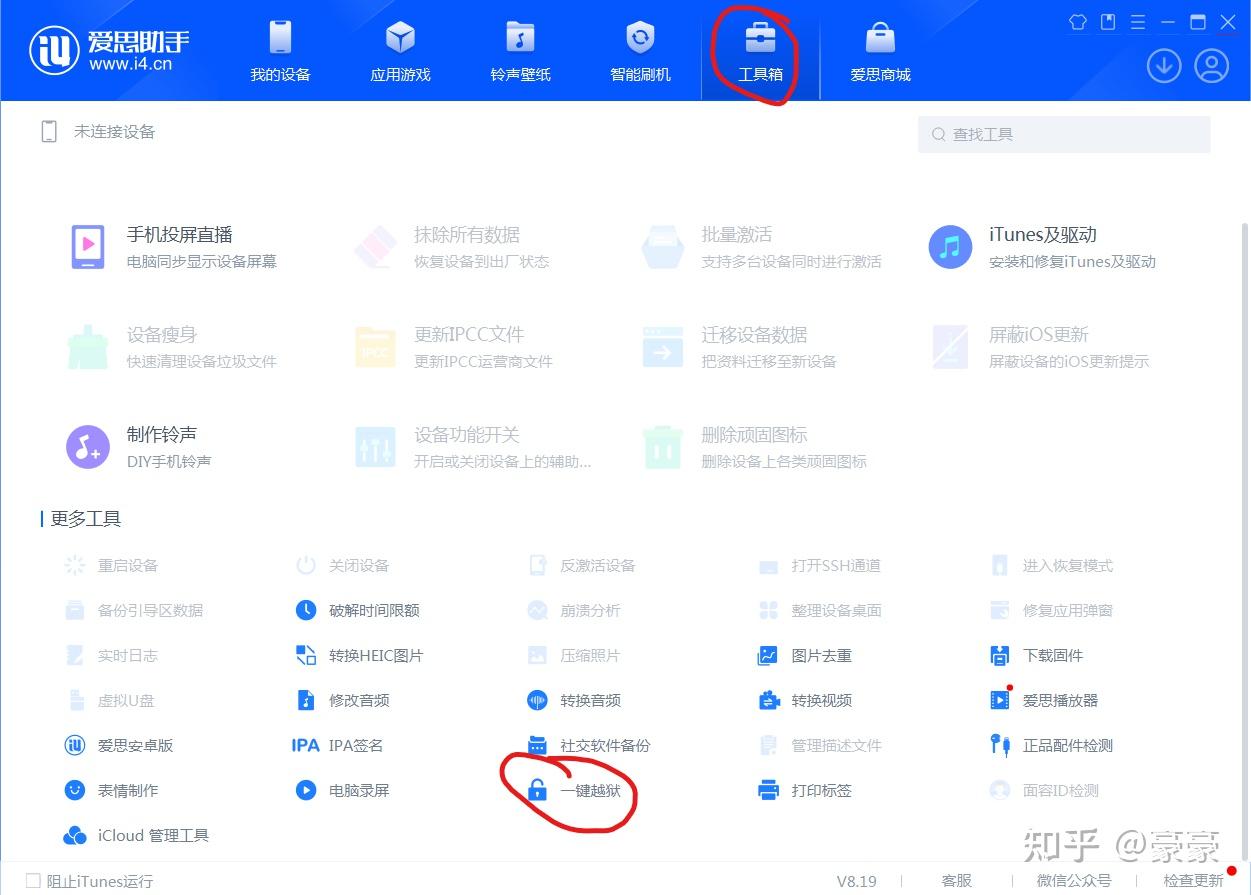Click 一键越狱 tool
This screenshot has width=1251, height=895.
pyautogui.click(x=574, y=790)
